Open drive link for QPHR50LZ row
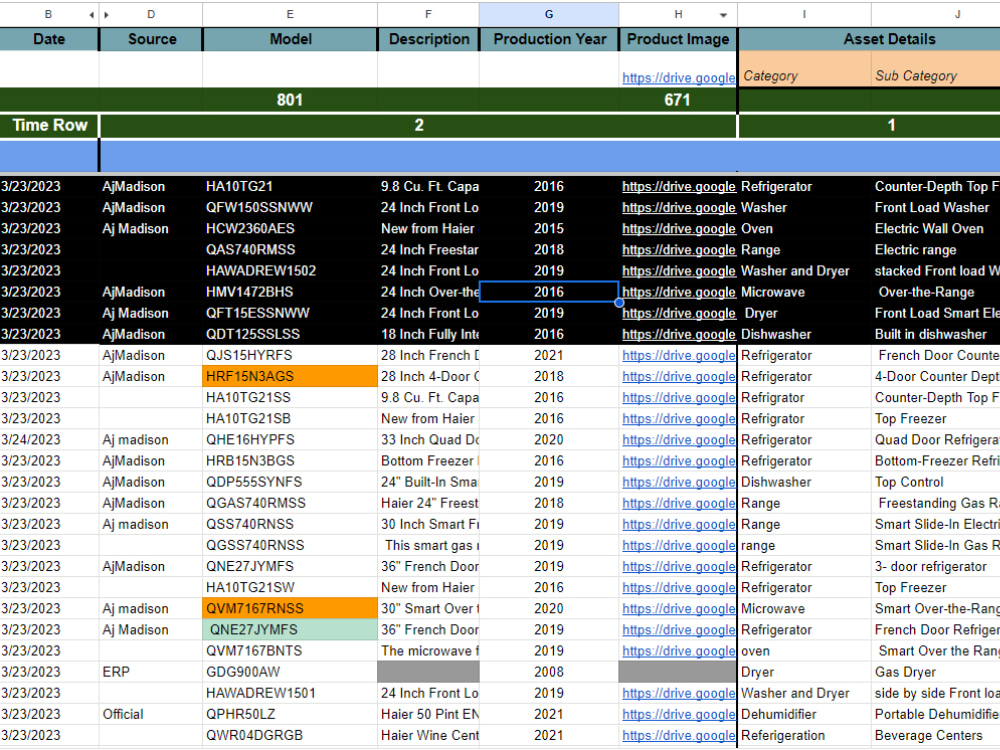The height and width of the screenshot is (750, 1000). click(679, 714)
